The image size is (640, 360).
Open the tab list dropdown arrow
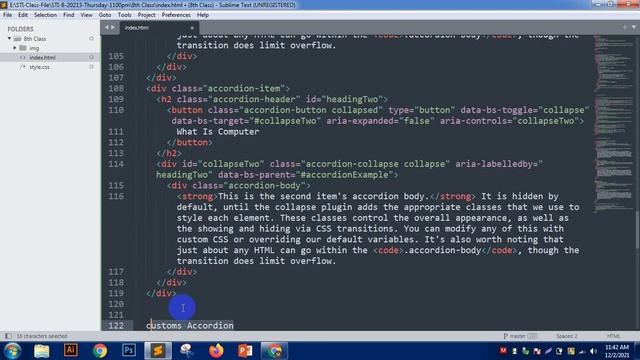(x=634, y=27)
